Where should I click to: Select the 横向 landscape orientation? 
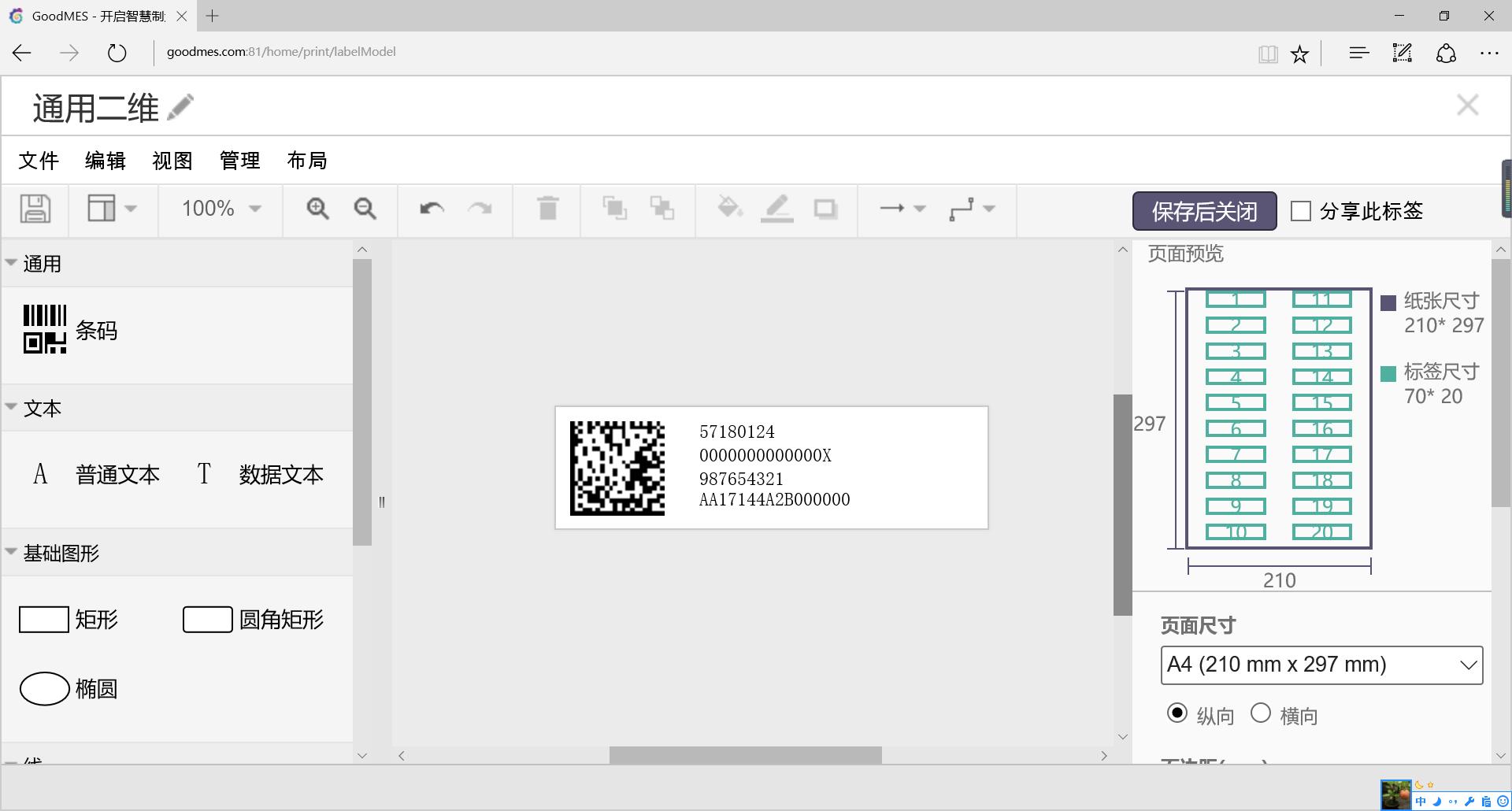pyautogui.click(x=1261, y=713)
